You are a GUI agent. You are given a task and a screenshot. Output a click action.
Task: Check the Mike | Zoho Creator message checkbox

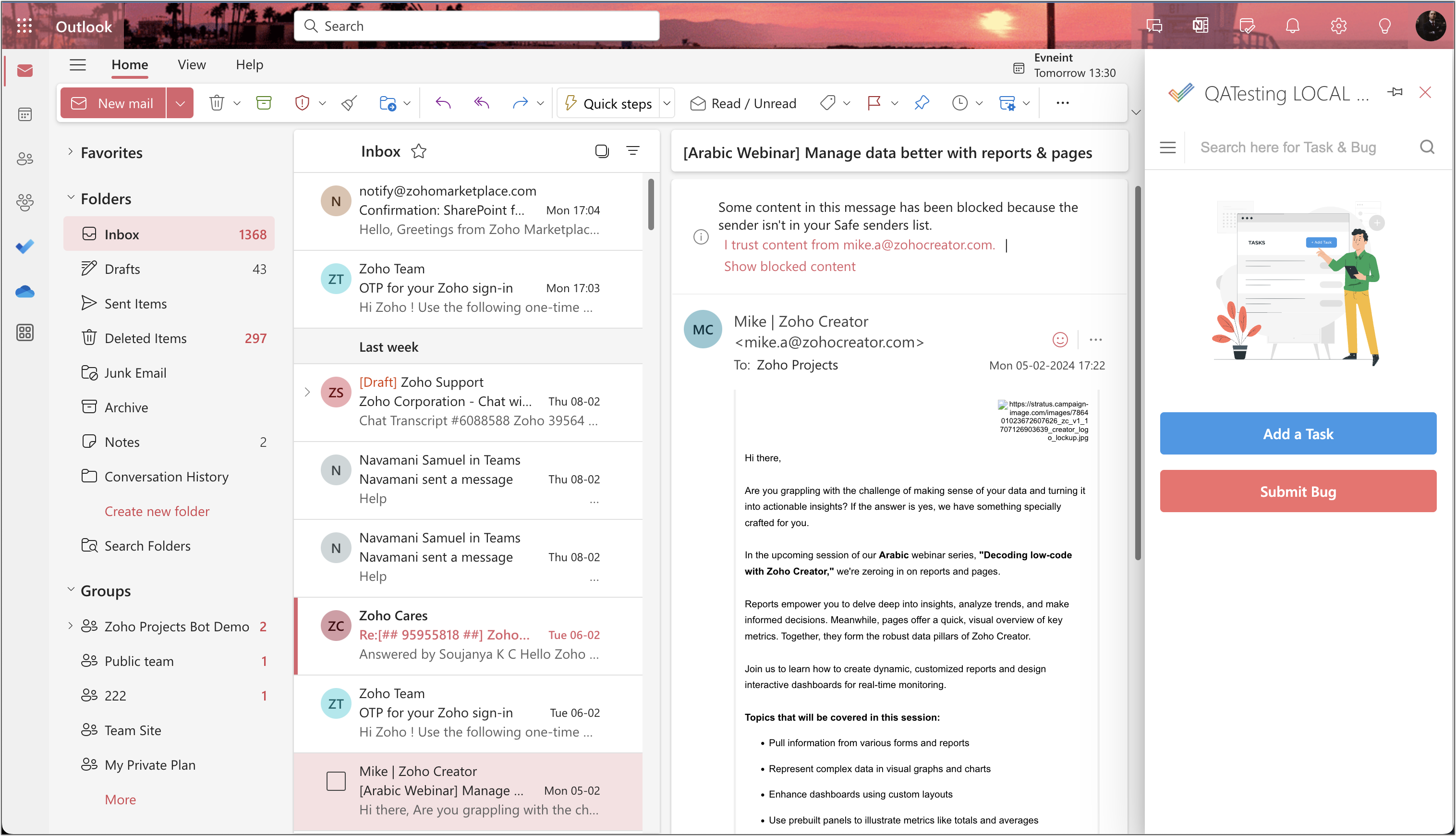tap(336, 781)
